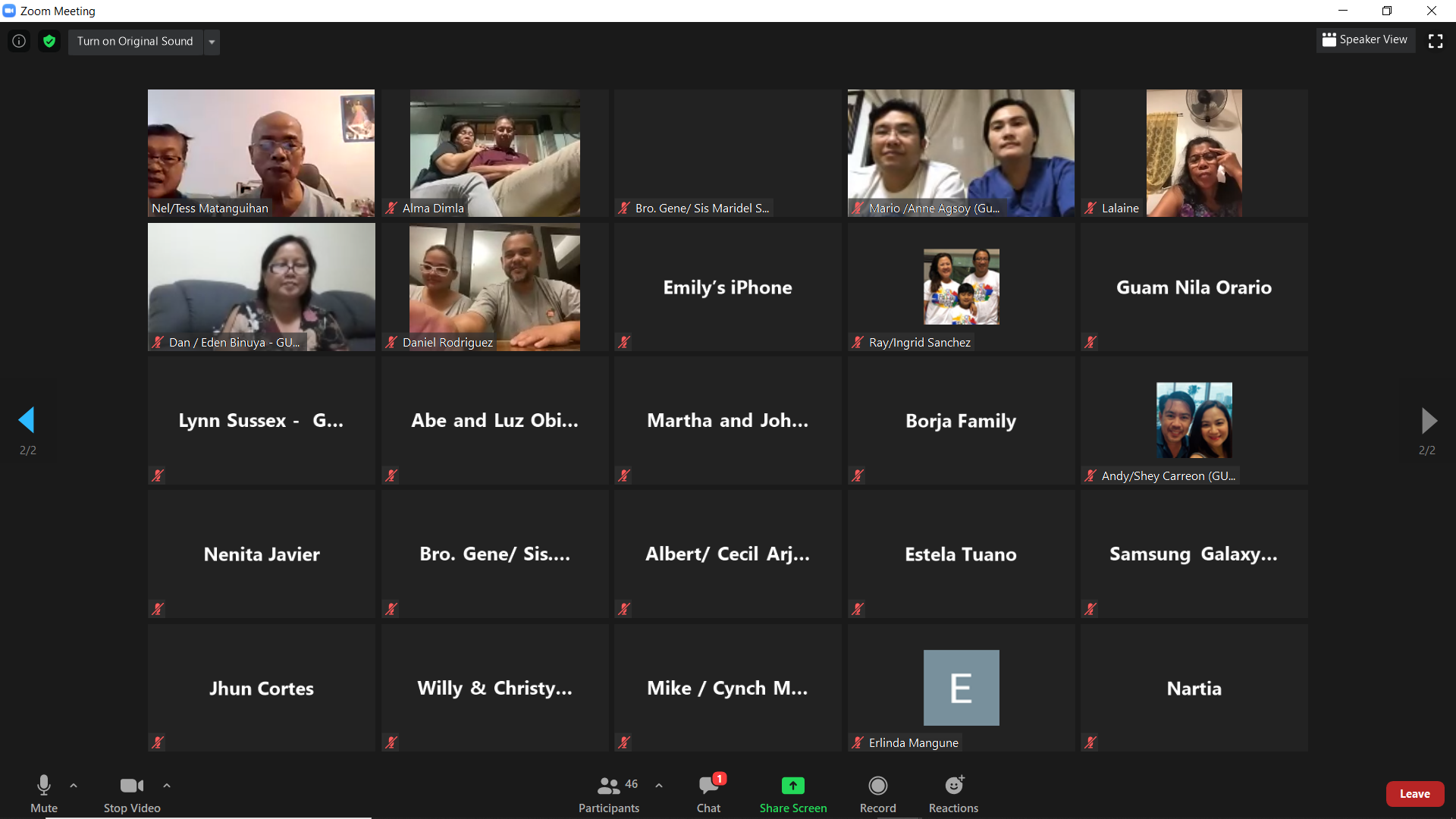Click Guam Nila Orario participant tile
Image resolution: width=1456 pixels, height=819 pixels.
pyautogui.click(x=1194, y=287)
